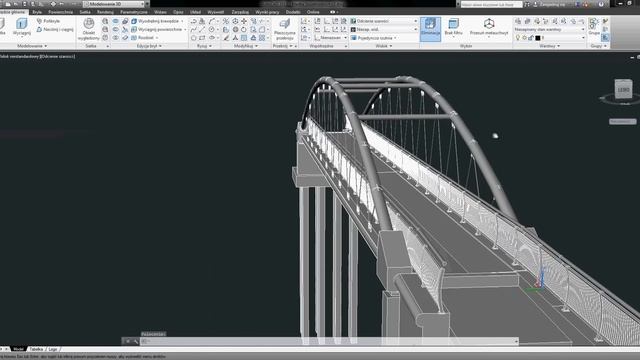This screenshot has width=640, height=360.
Task: Activate Naciśnij i ciągnij tool
Action: (55, 29)
